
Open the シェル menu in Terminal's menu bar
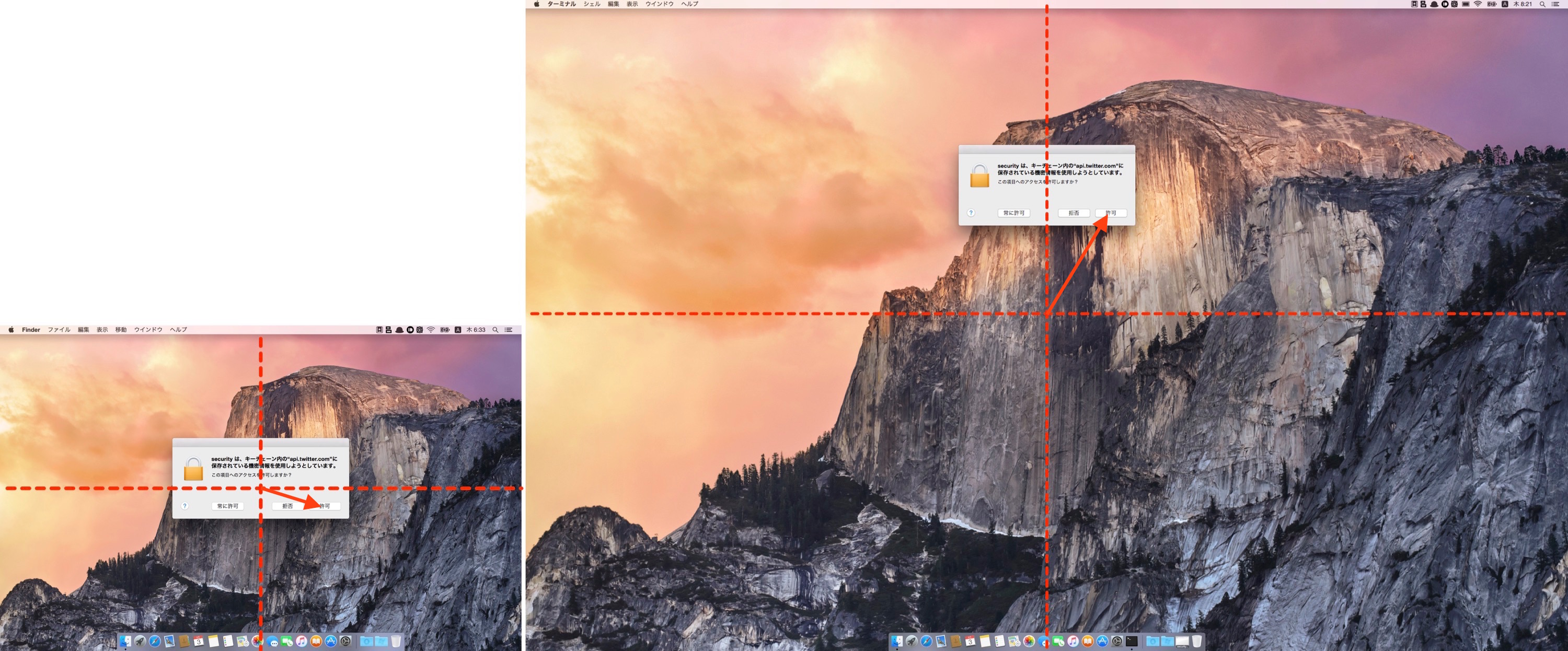click(592, 4)
